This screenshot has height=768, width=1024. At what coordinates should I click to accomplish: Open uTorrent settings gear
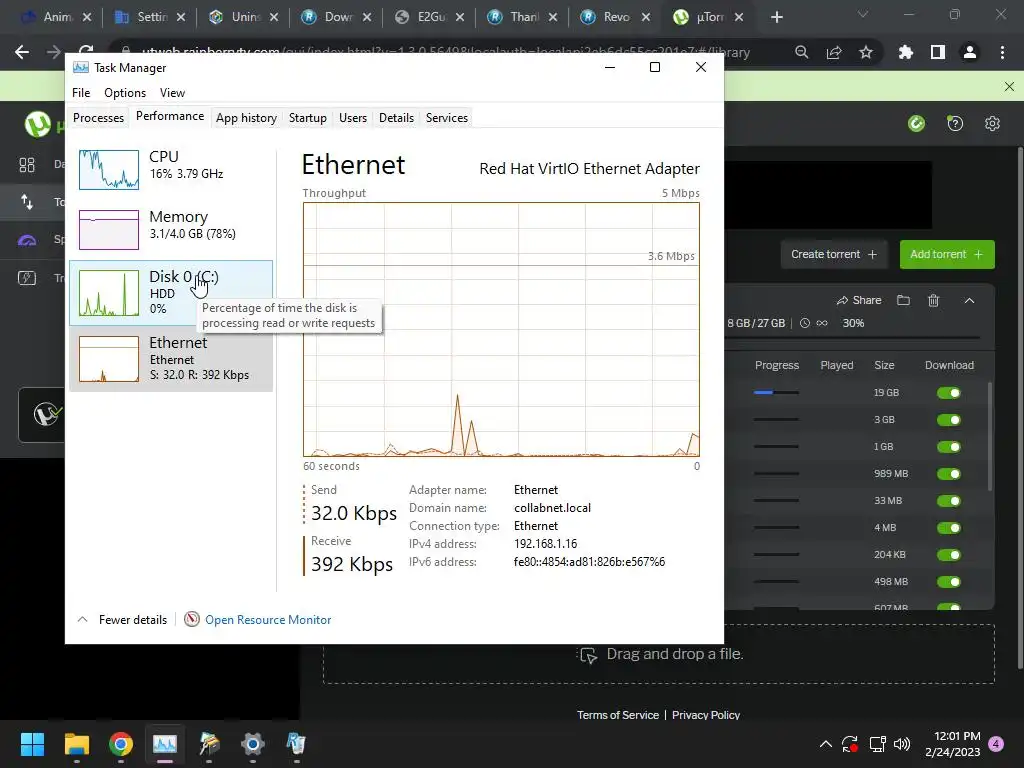click(x=992, y=123)
